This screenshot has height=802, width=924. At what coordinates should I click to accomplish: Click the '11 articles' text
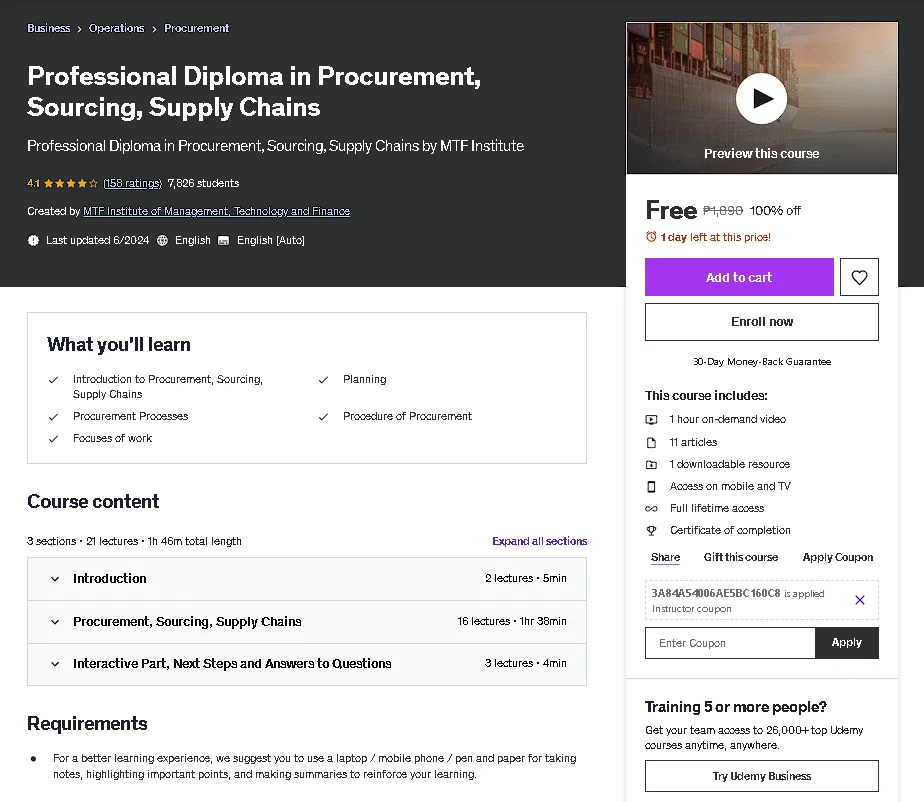pos(693,443)
